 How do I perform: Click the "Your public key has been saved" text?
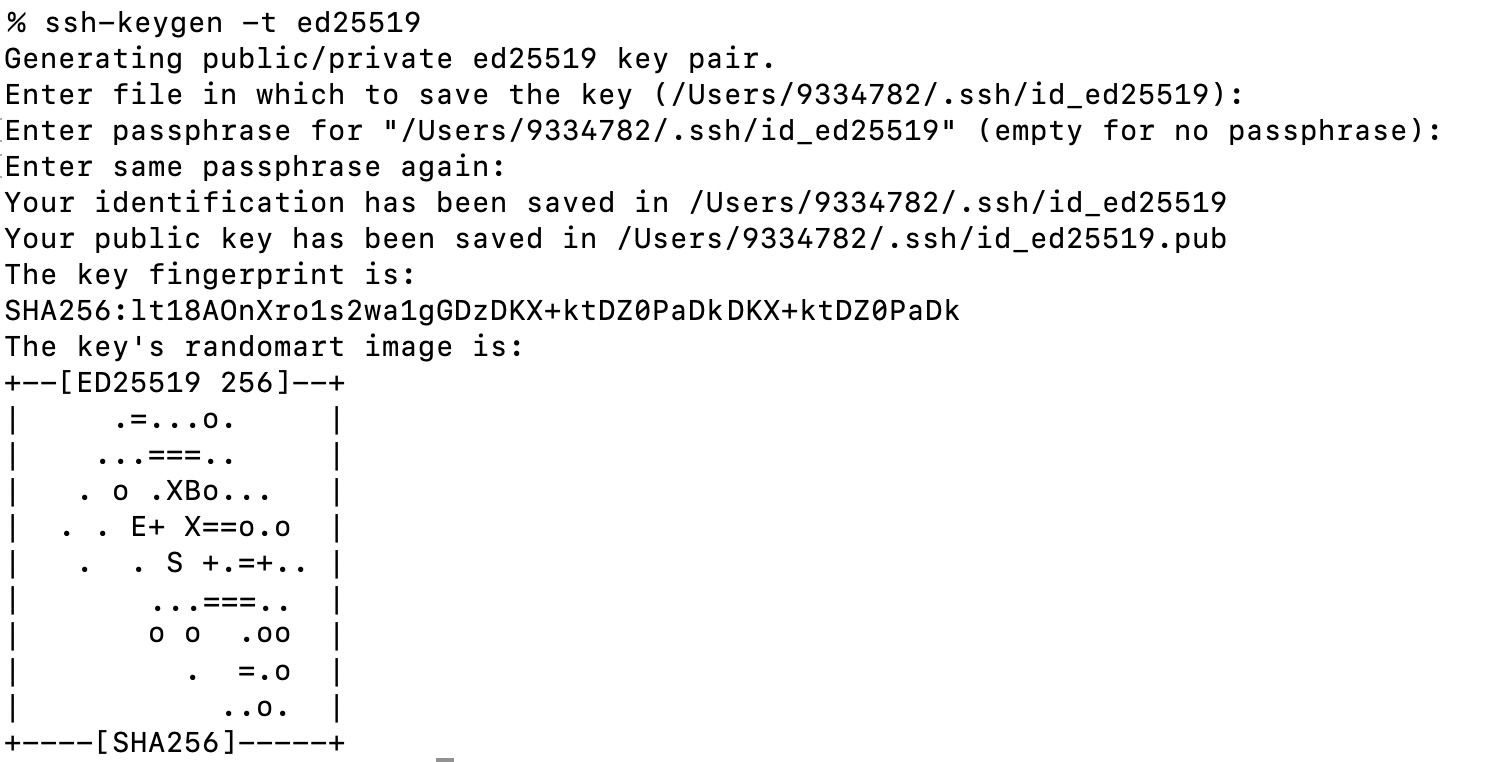point(274,239)
